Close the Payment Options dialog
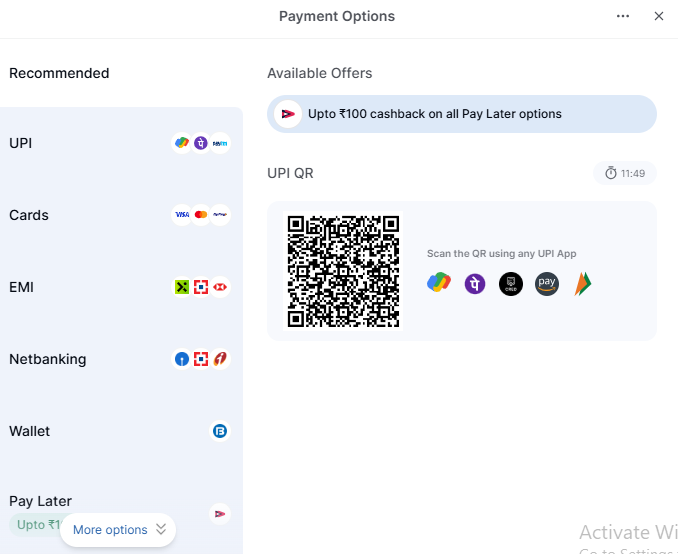 659,16
